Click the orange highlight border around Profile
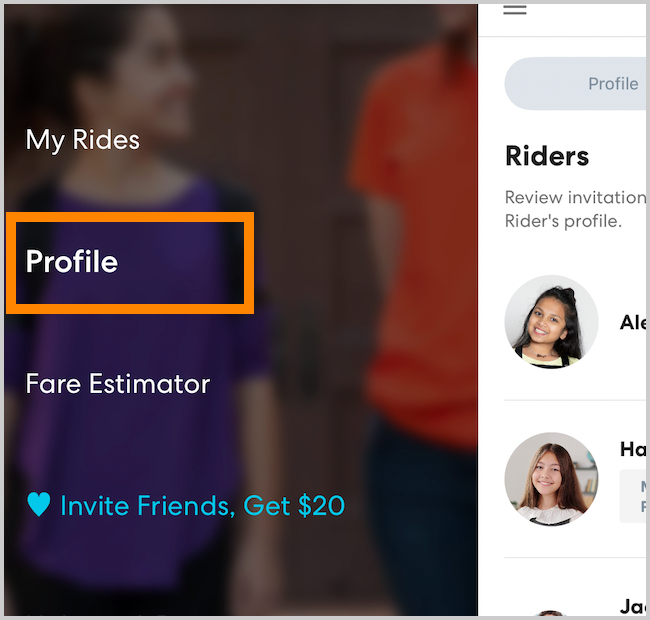 pyautogui.click(x=130, y=215)
